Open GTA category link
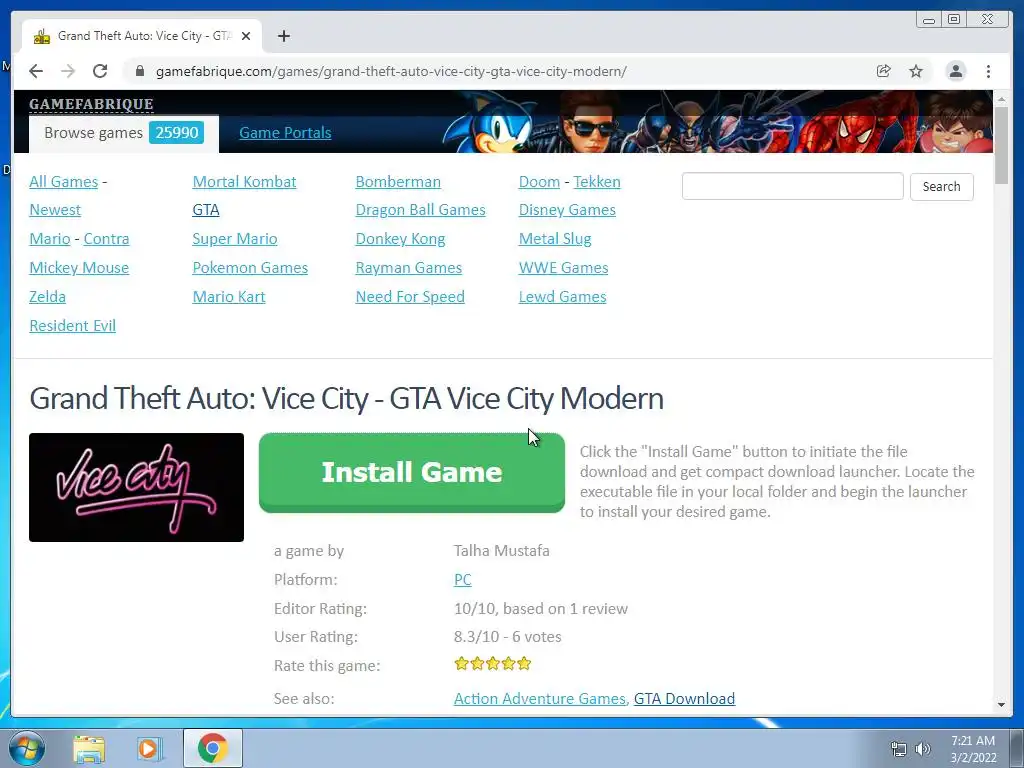 tap(206, 210)
